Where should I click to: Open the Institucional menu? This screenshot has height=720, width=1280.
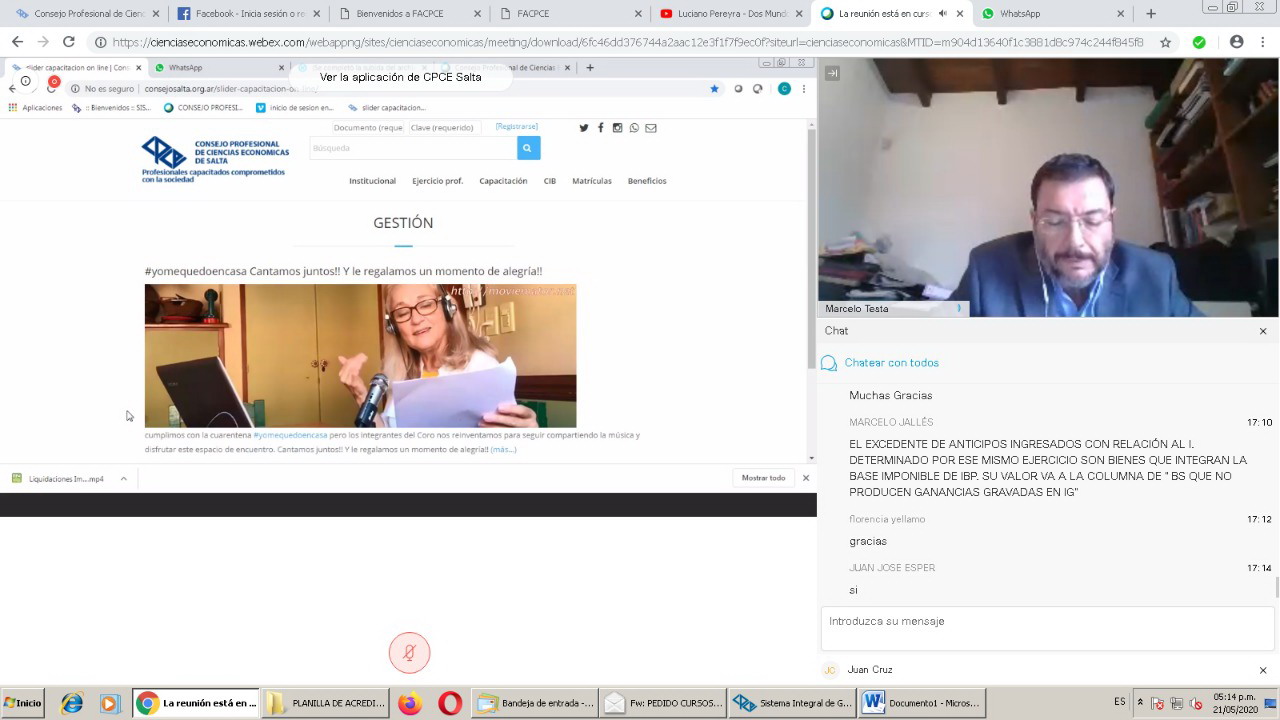[372, 181]
